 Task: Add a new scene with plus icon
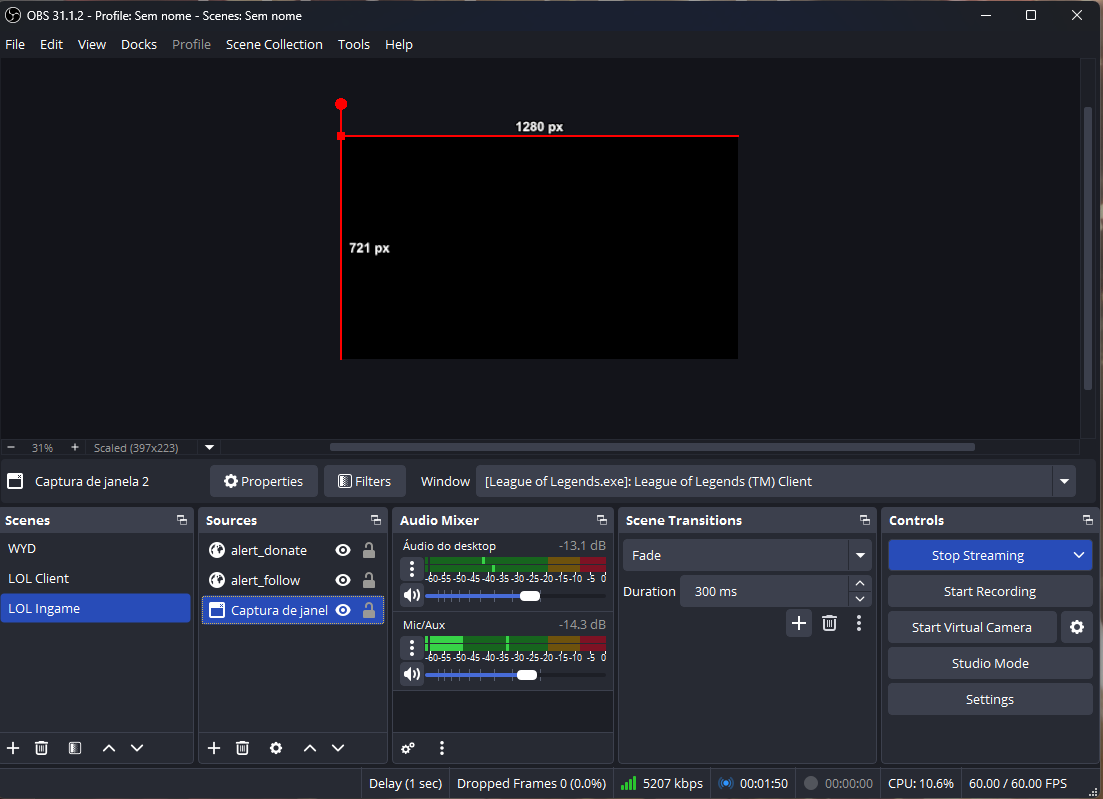[x=13, y=748]
